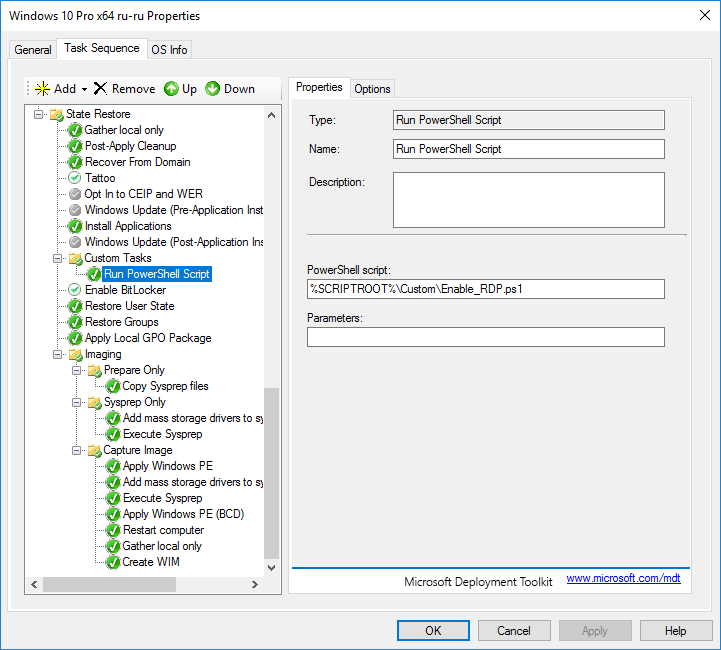
Task: Click the Parameters input field
Action: 486,337
